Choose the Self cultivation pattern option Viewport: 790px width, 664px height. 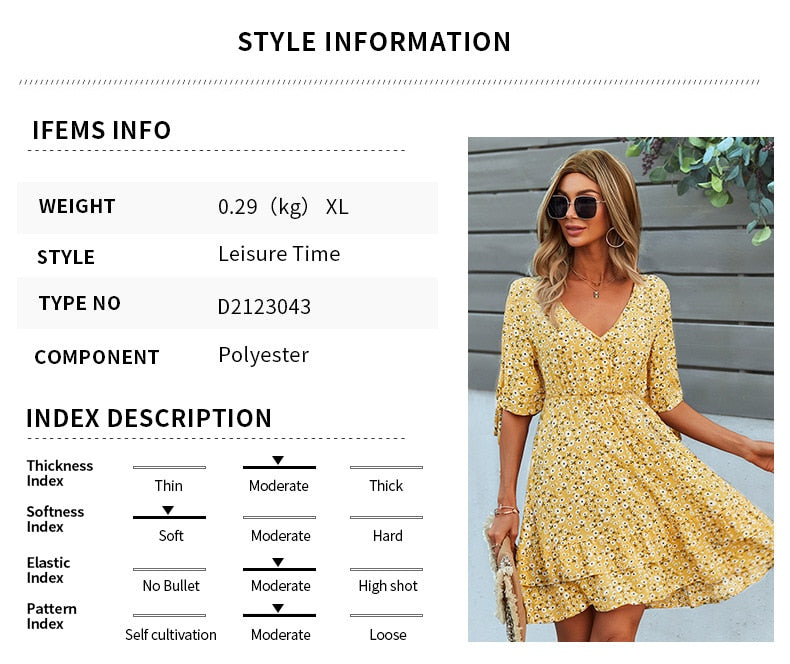171,635
